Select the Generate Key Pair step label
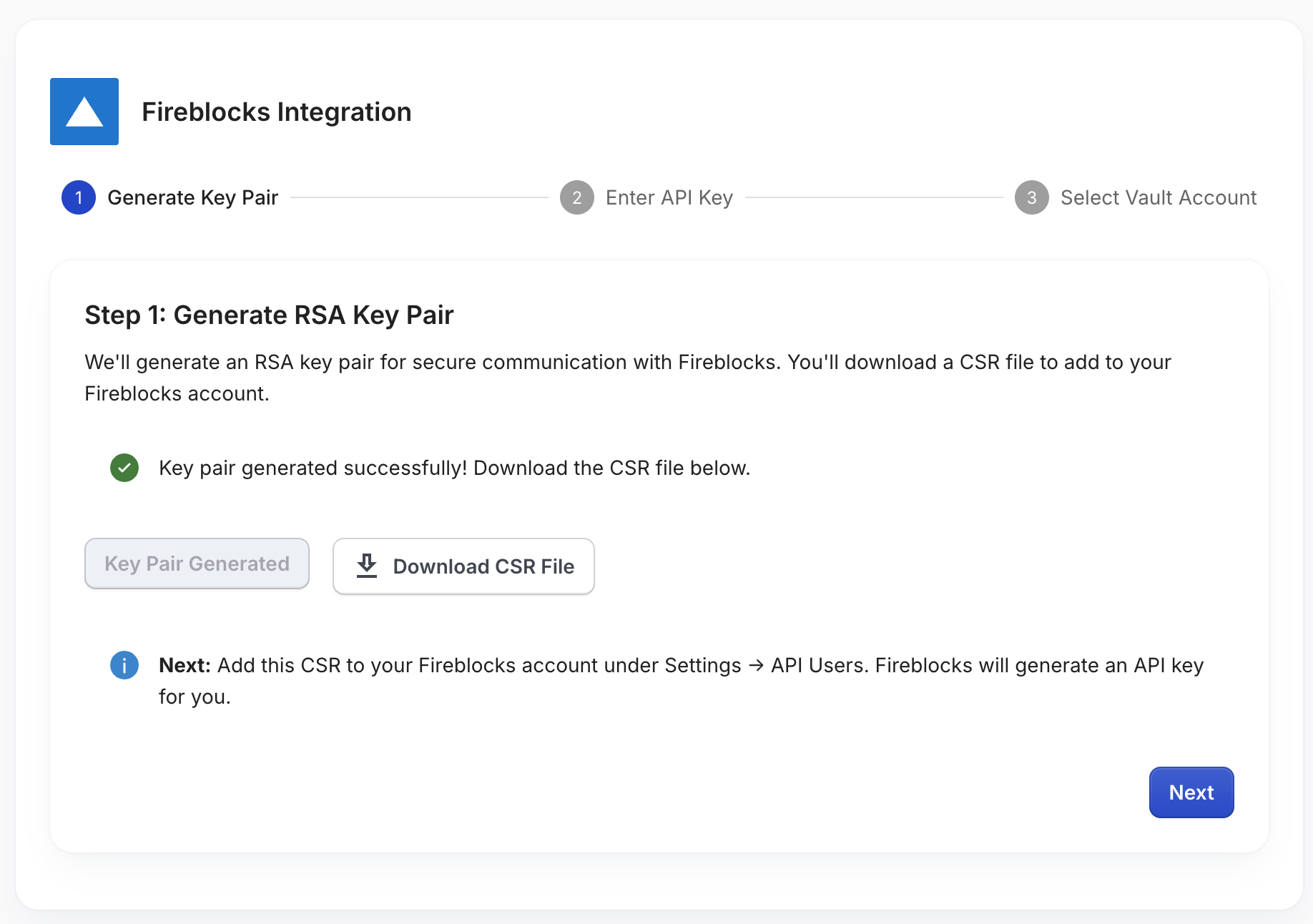Image resolution: width=1313 pixels, height=924 pixels. [192, 197]
